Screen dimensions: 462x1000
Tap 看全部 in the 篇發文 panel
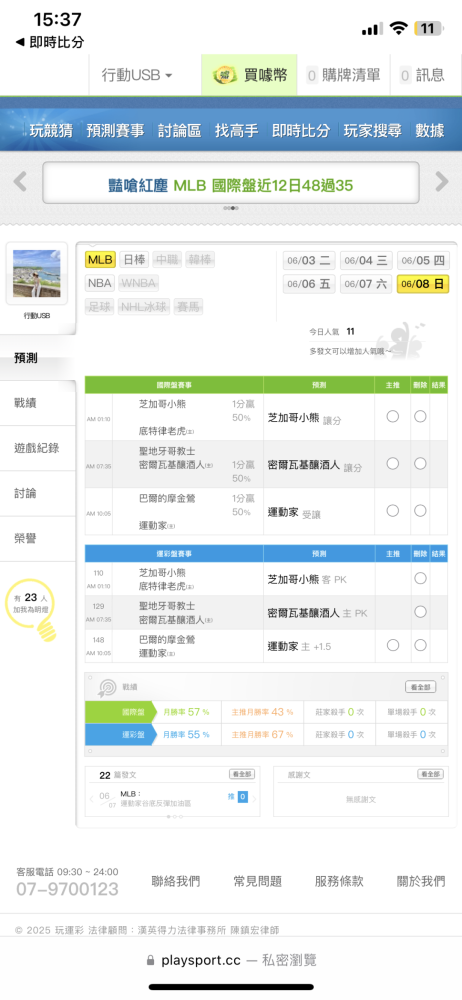pyautogui.click(x=242, y=774)
